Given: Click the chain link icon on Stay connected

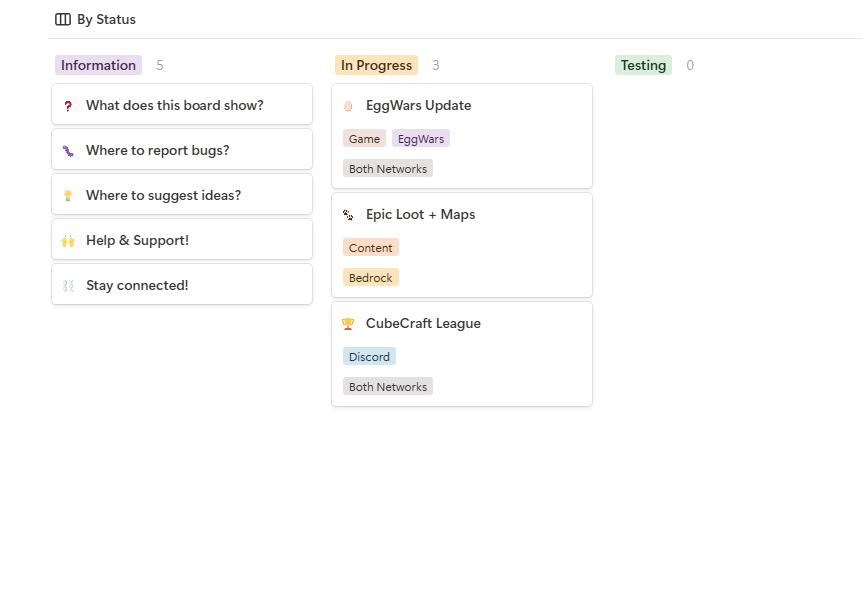Looking at the screenshot, I should (x=68, y=286).
